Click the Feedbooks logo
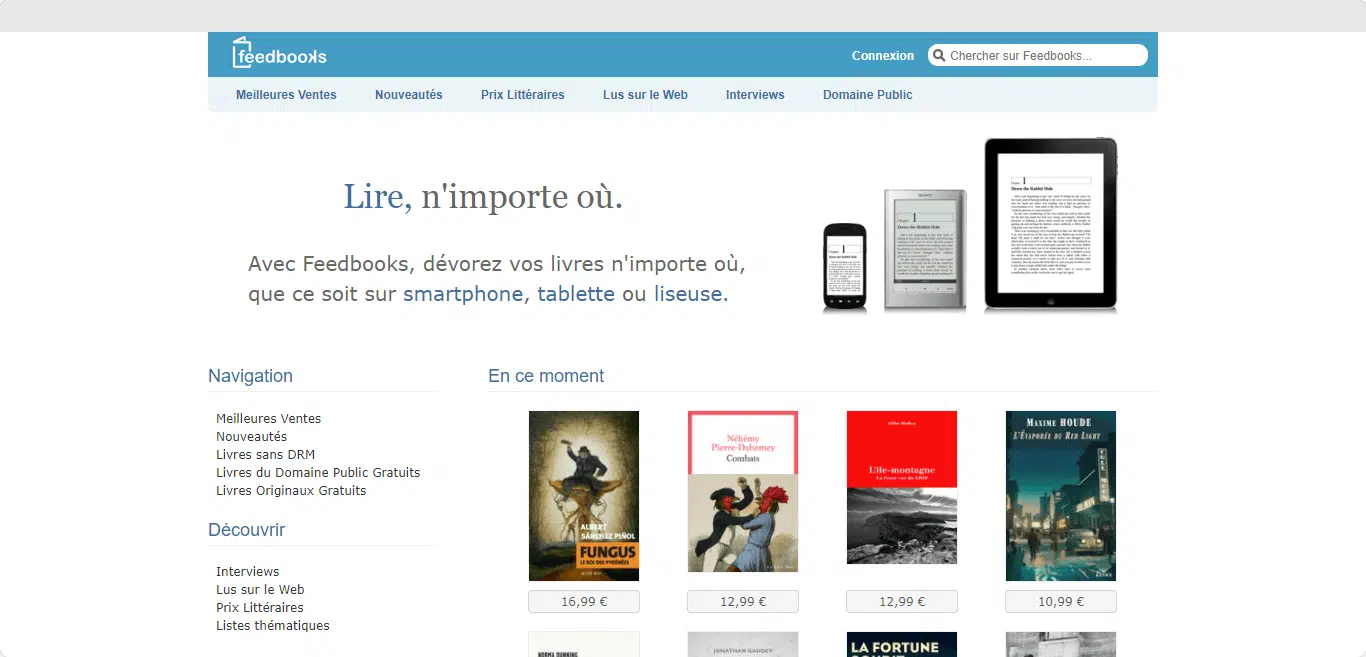This screenshot has width=1366, height=657. click(x=279, y=53)
